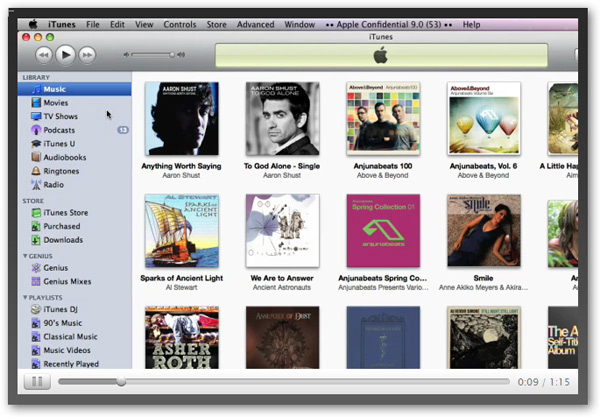Click the high volume speaker icon
Screen dimensions: 600x417
181,55
